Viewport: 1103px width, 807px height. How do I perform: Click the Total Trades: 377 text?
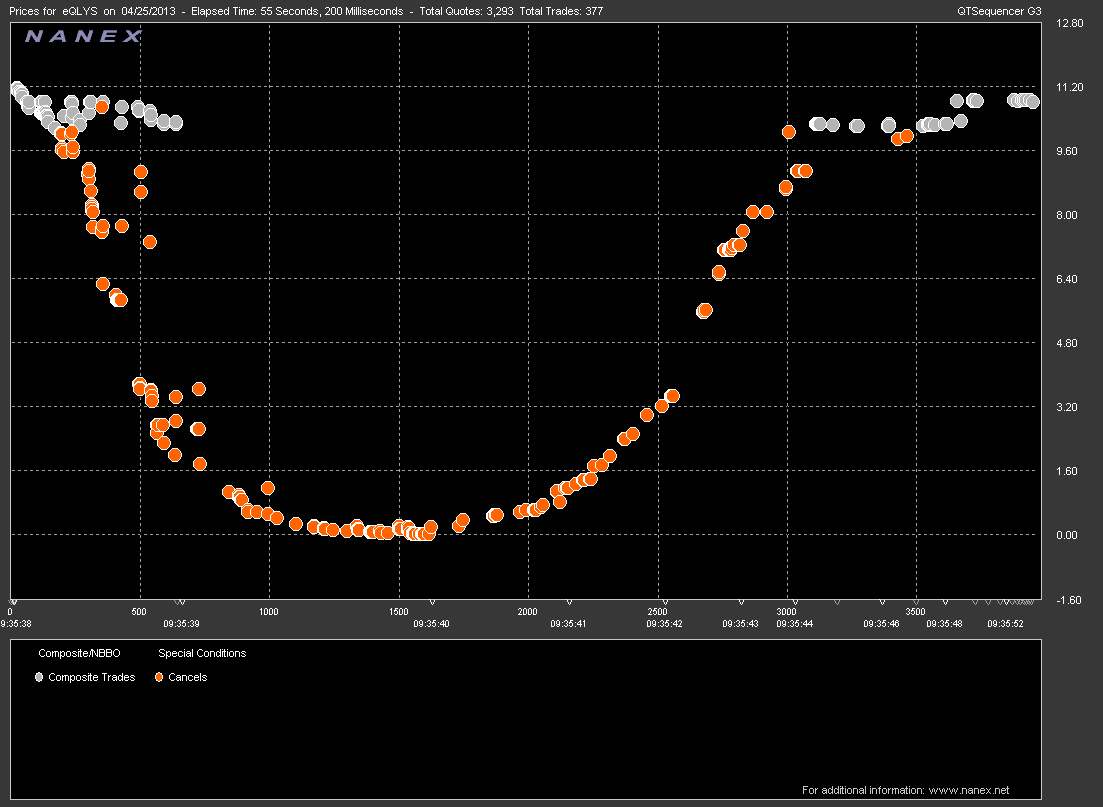tap(561, 11)
